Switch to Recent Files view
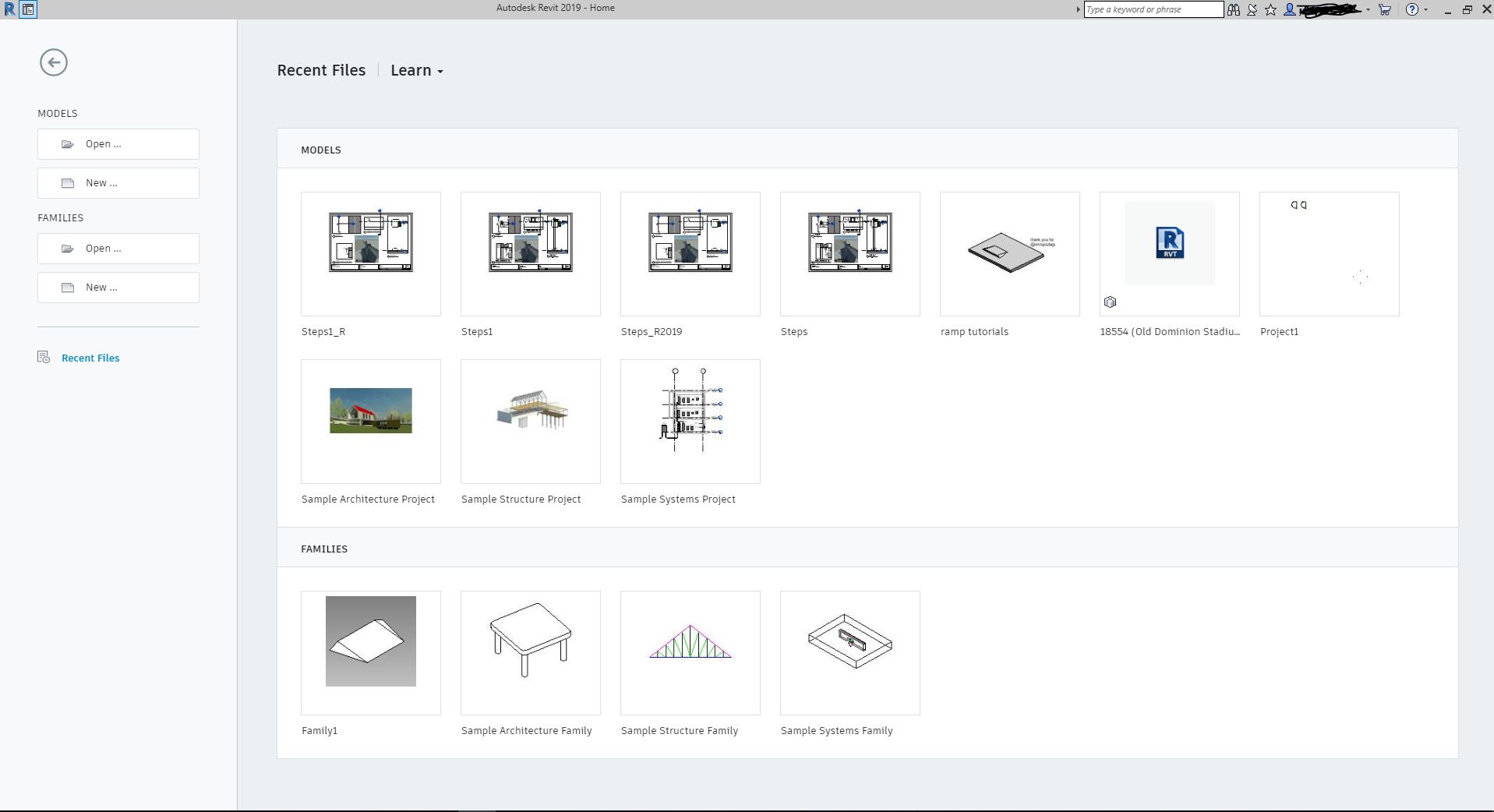1494x812 pixels. point(90,358)
